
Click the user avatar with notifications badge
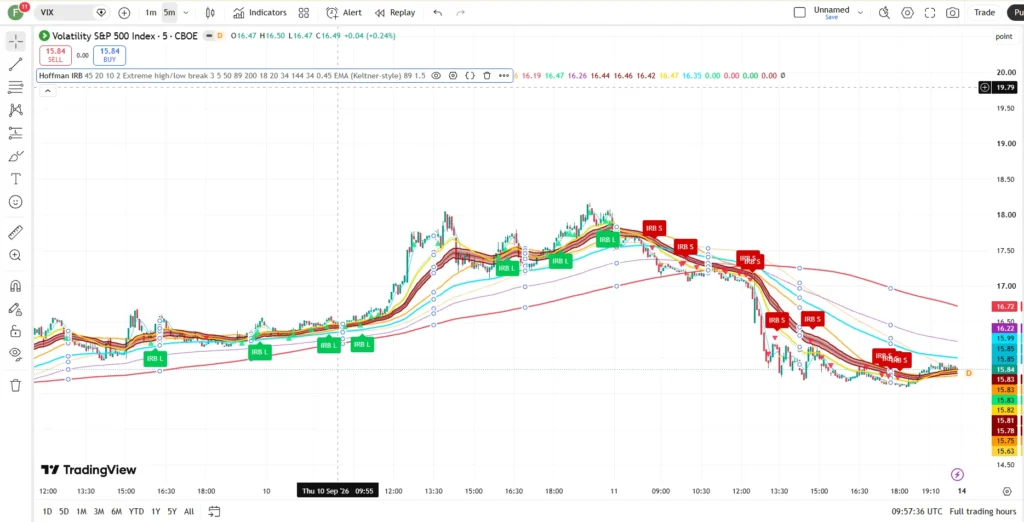pyautogui.click(x=16, y=12)
